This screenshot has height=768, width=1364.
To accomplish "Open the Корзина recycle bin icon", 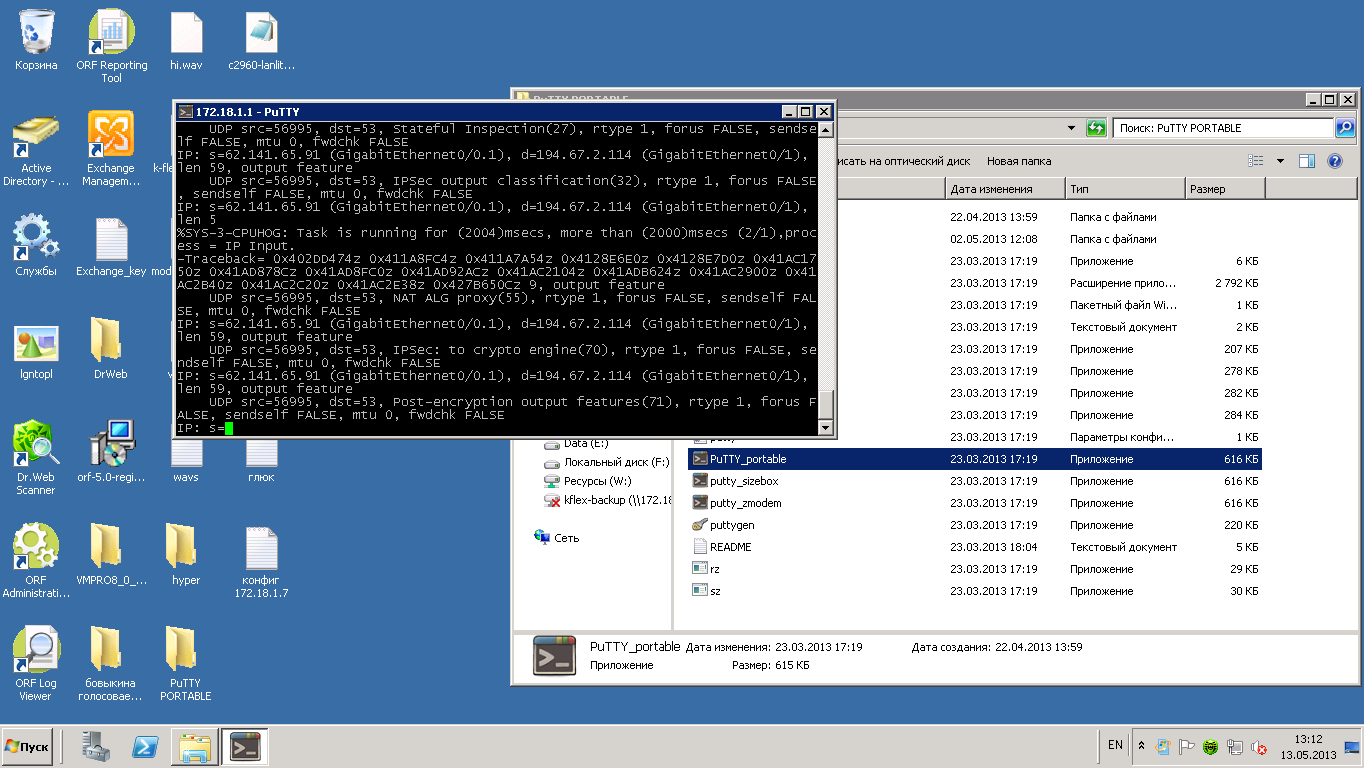I will point(36,41).
